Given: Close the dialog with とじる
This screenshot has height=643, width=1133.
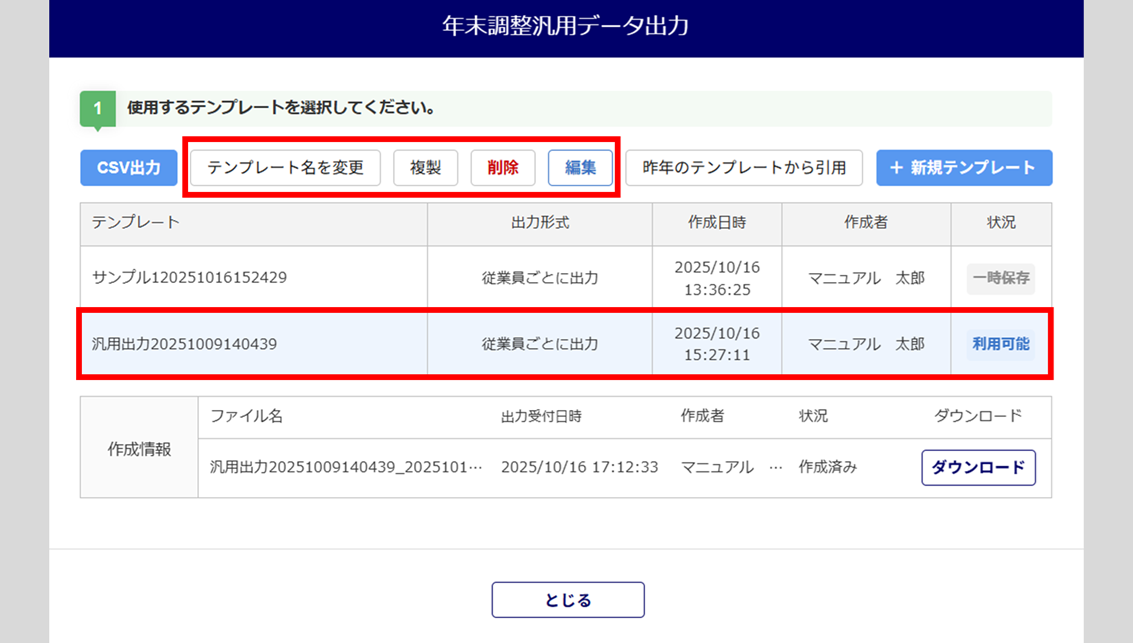Looking at the screenshot, I should (x=568, y=600).
